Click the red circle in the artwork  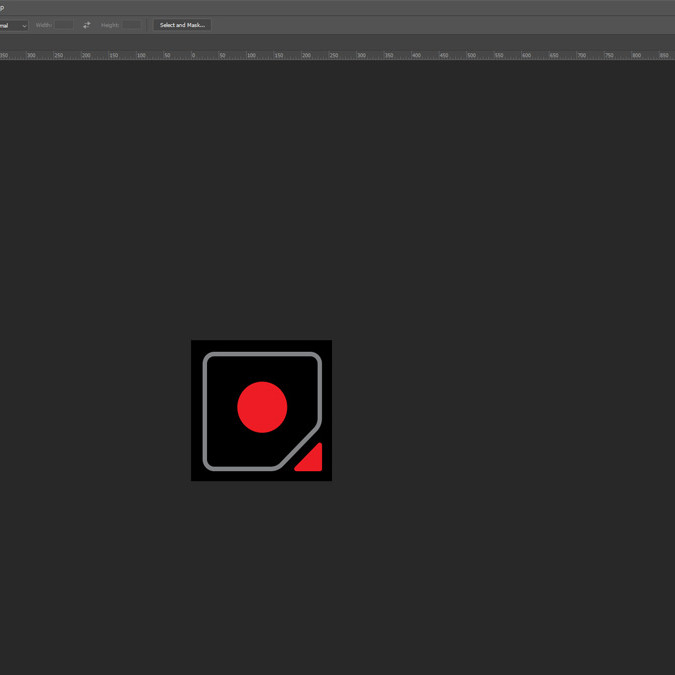pyautogui.click(x=262, y=407)
